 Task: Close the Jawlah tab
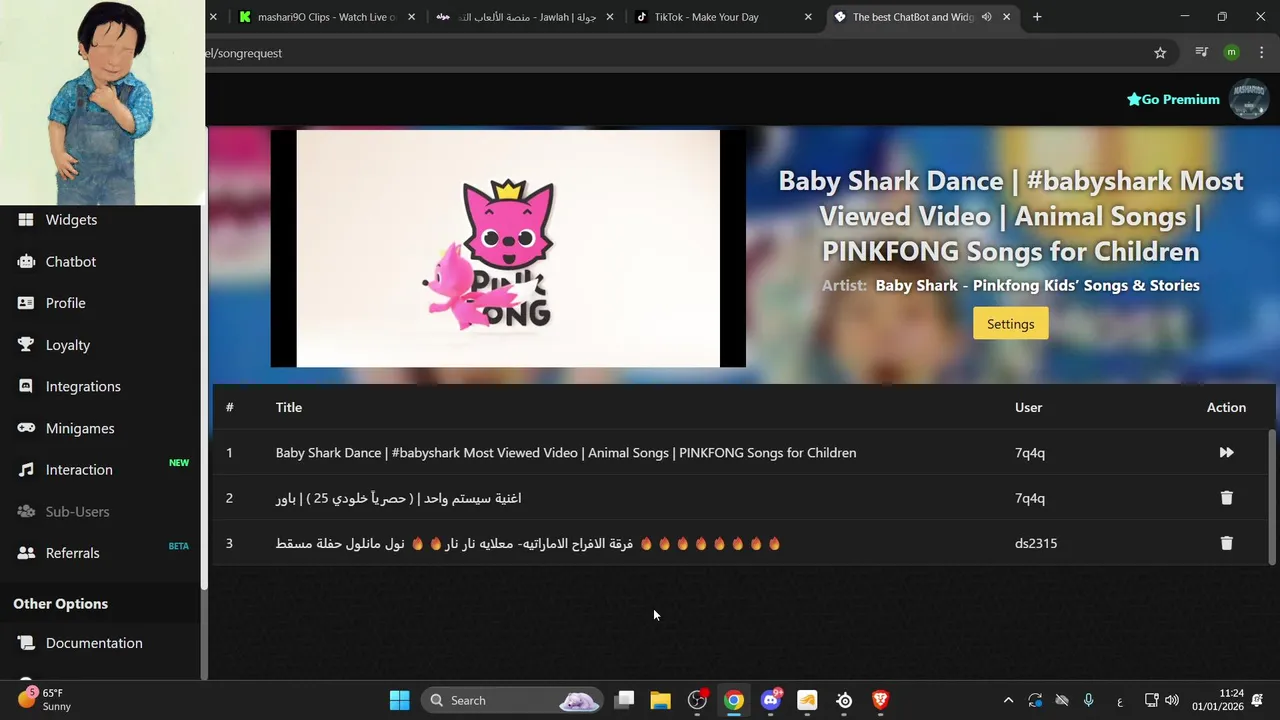click(610, 17)
